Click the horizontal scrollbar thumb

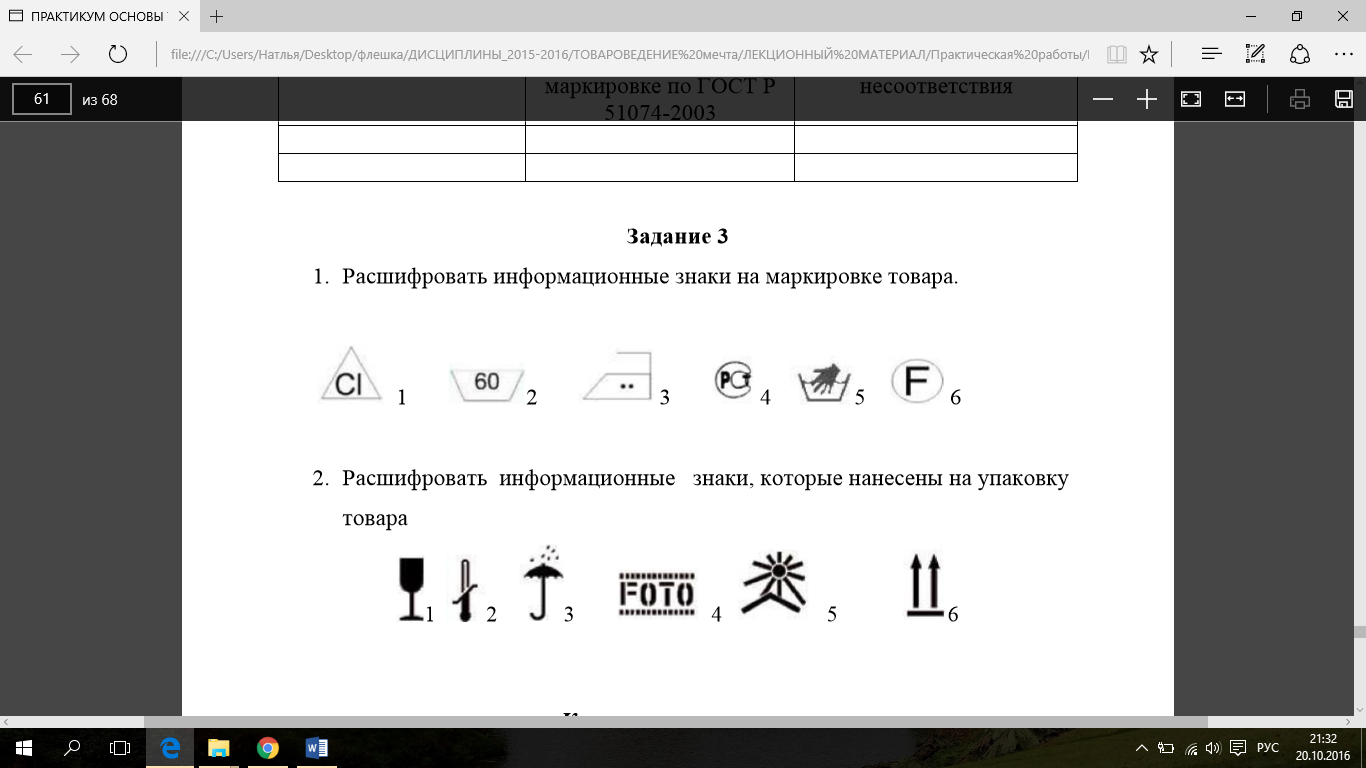(676, 722)
